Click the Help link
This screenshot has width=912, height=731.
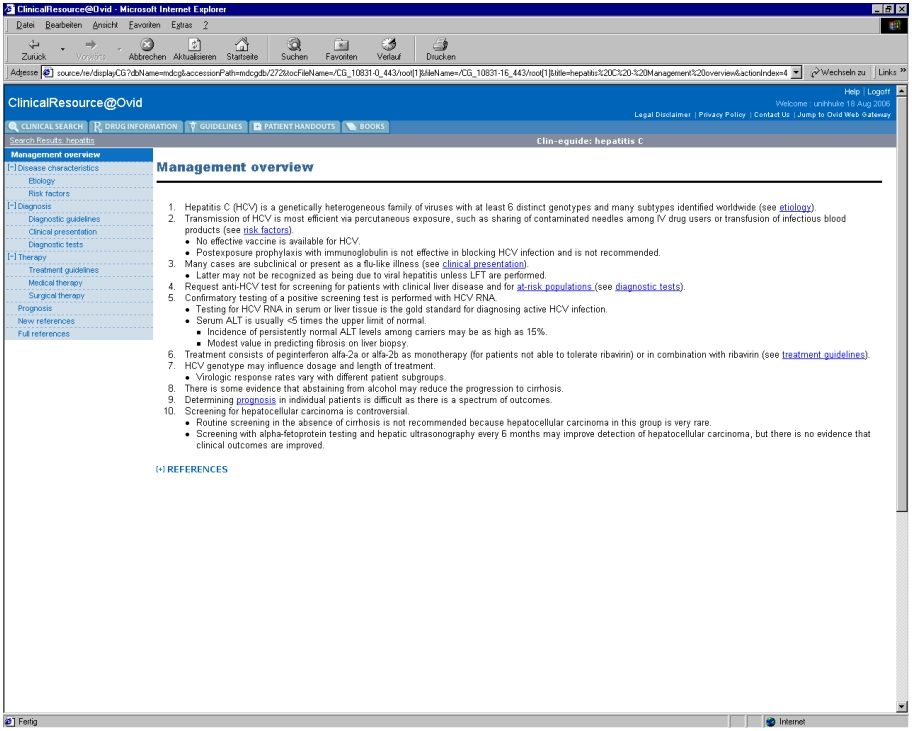pos(852,92)
